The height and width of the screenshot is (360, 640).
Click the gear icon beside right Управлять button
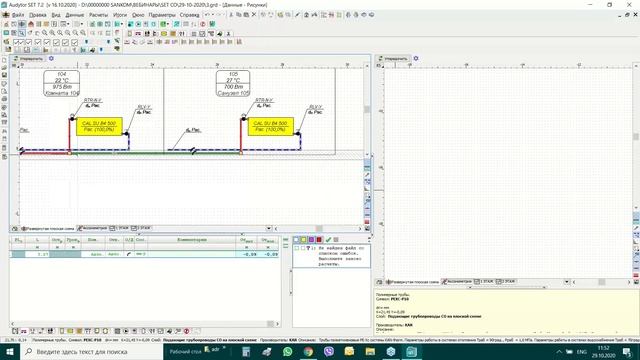point(416,58)
